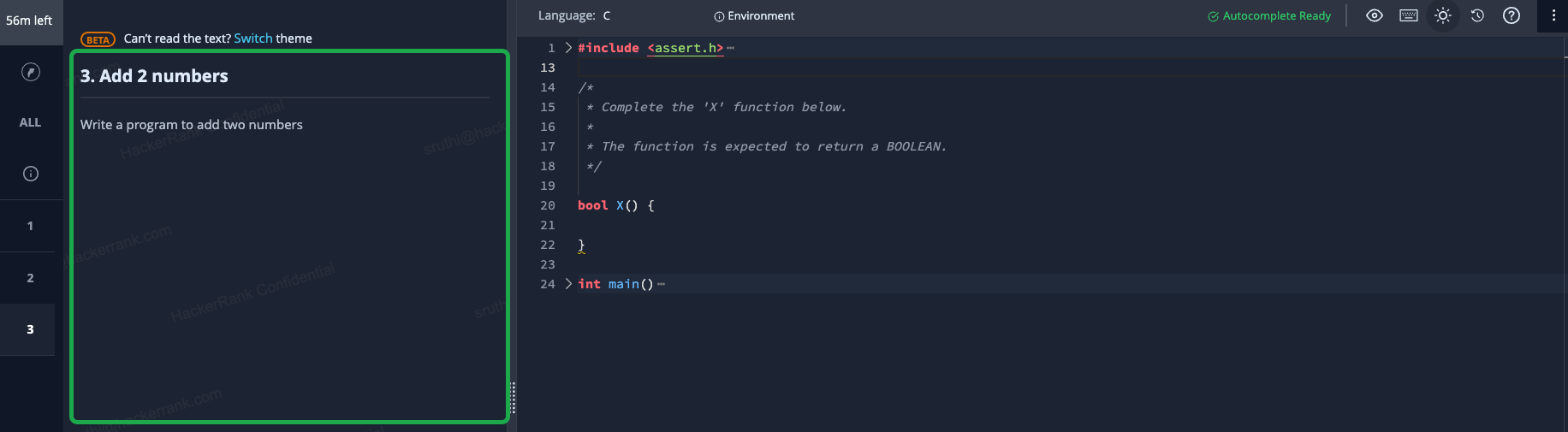Go to question 2 in sidebar
The height and width of the screenshot is (432, 1568).
pos(30,278)
